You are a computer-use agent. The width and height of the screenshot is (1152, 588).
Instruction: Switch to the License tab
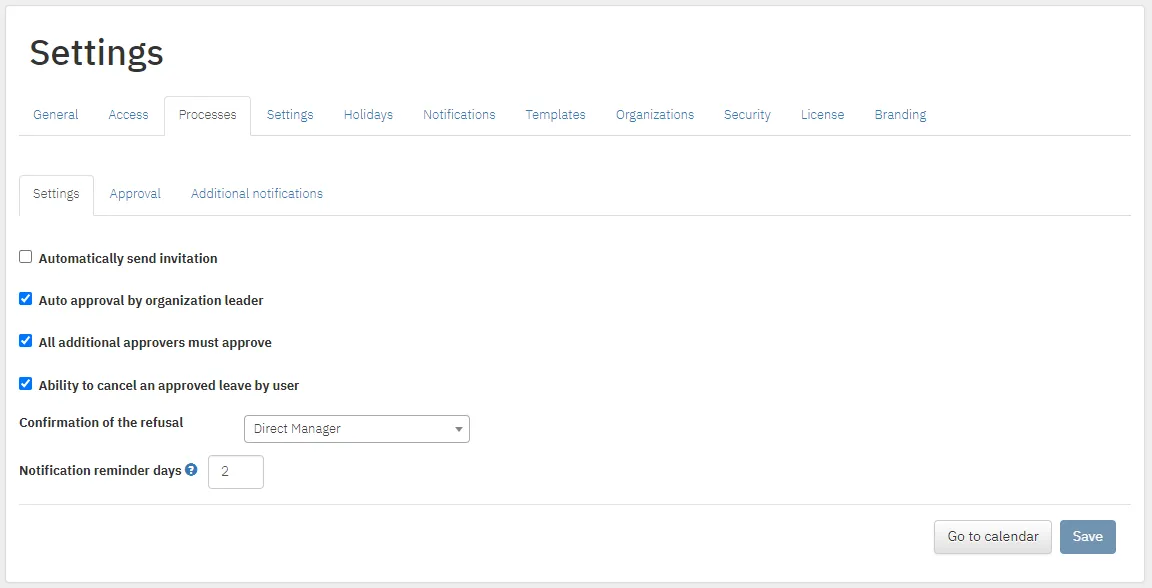click(x=822, y=115)
